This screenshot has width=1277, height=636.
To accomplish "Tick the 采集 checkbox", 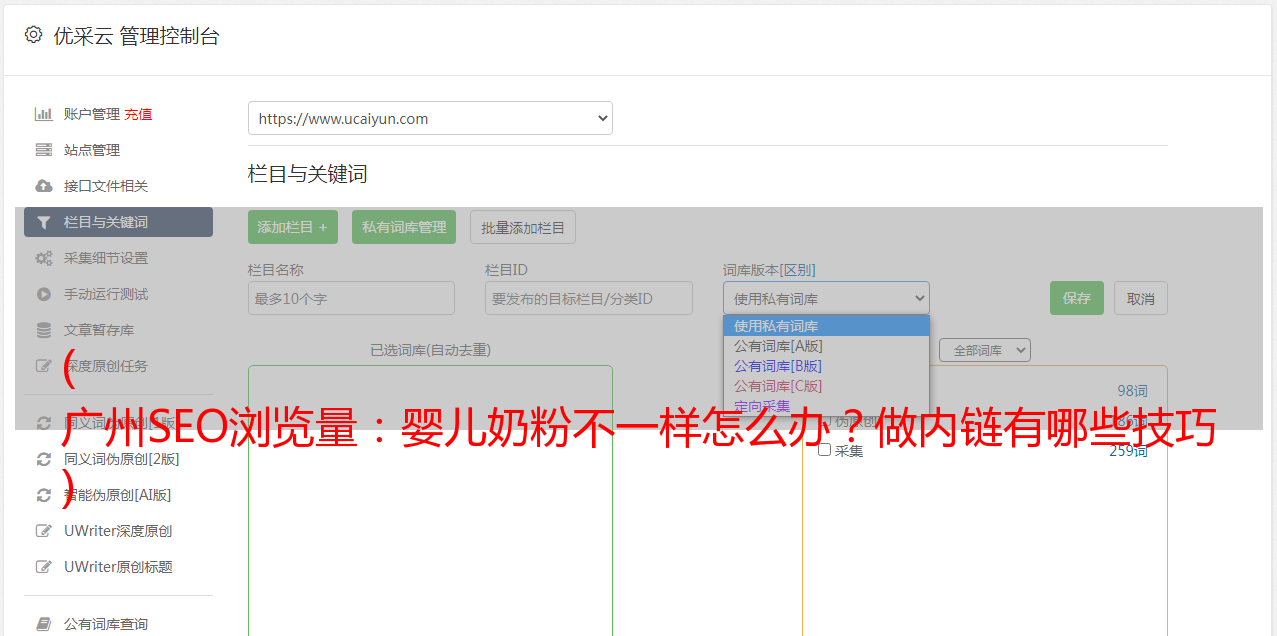I will click(x=825, y=450).
